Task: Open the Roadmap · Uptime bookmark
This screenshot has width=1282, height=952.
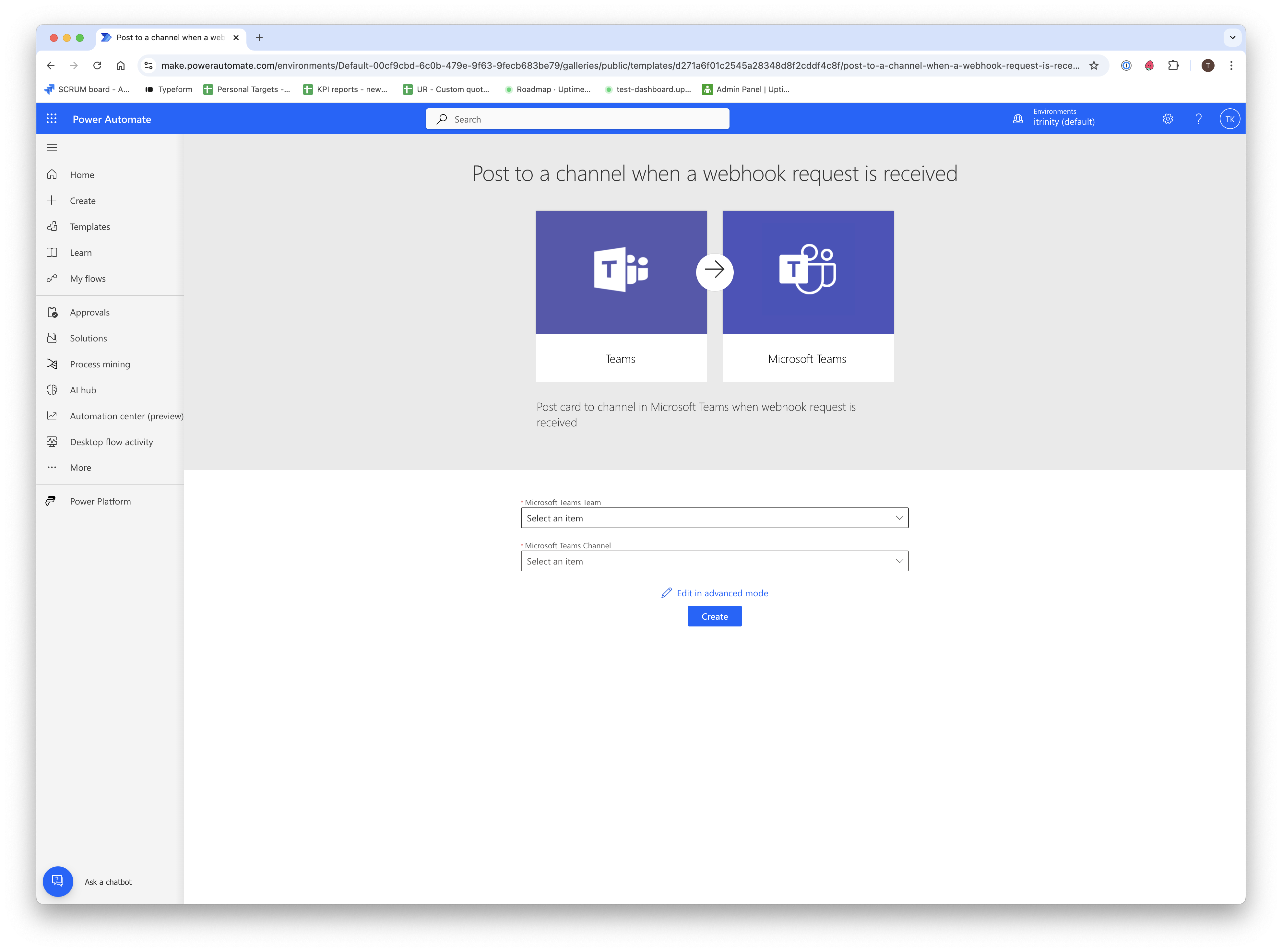Action: tap(547, 89)
